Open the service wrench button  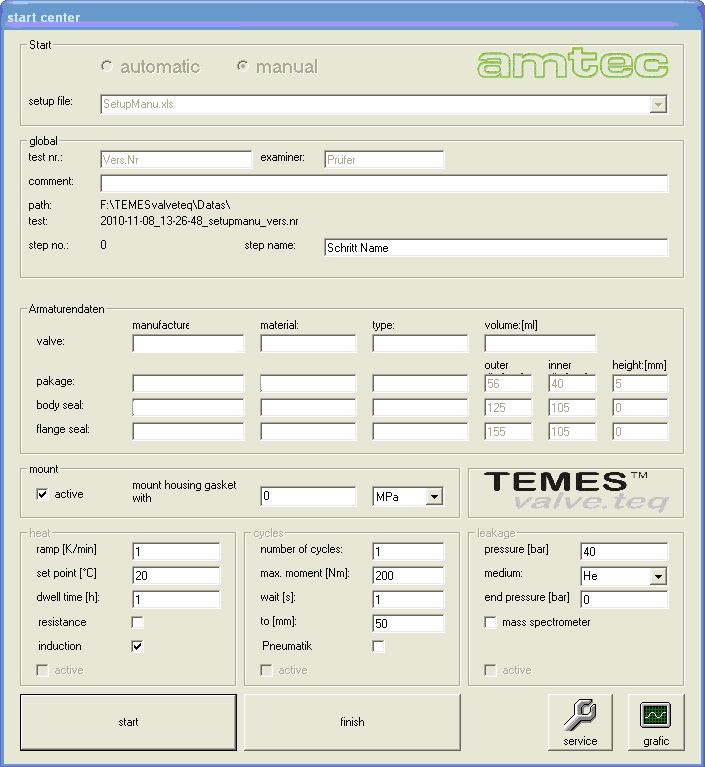click(x=580, y=722)
